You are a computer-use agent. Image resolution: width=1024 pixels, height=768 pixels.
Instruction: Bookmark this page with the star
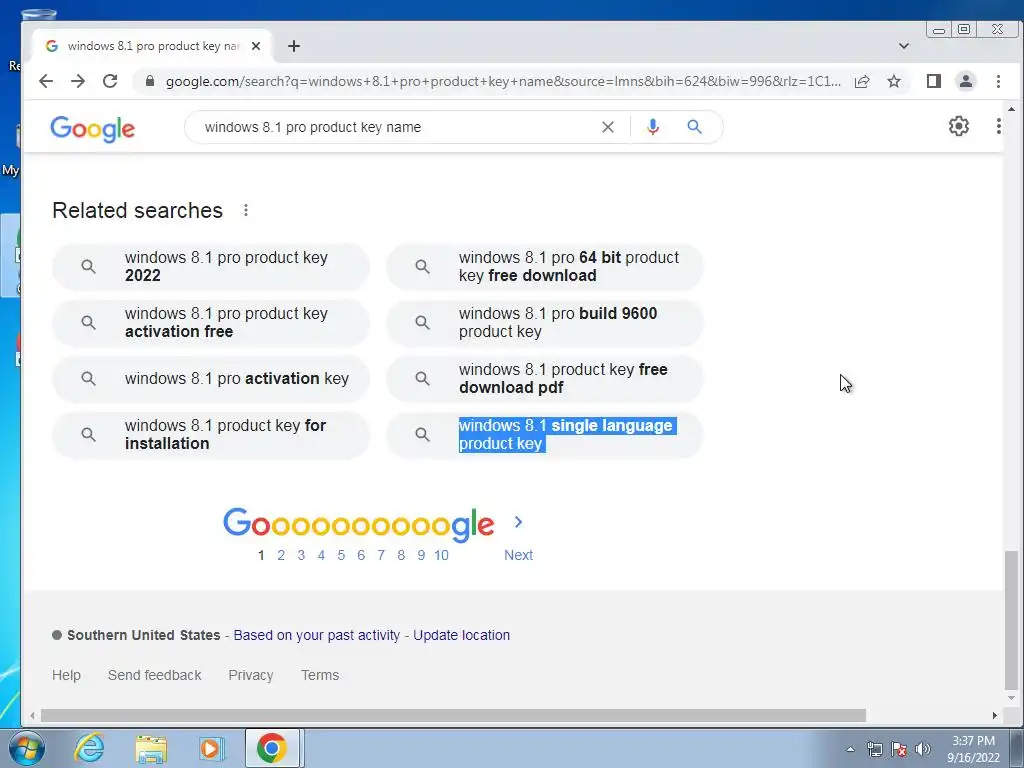click(x=894, y=81)
